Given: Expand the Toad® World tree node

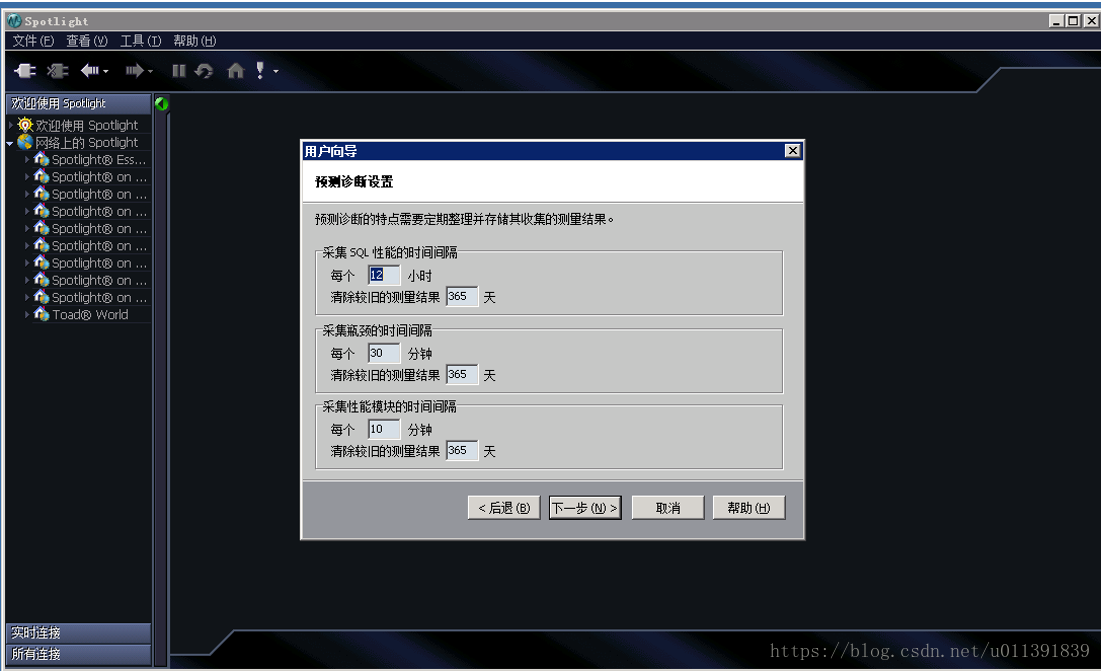Looking at the screenshot, I should [x=27, y=314].
